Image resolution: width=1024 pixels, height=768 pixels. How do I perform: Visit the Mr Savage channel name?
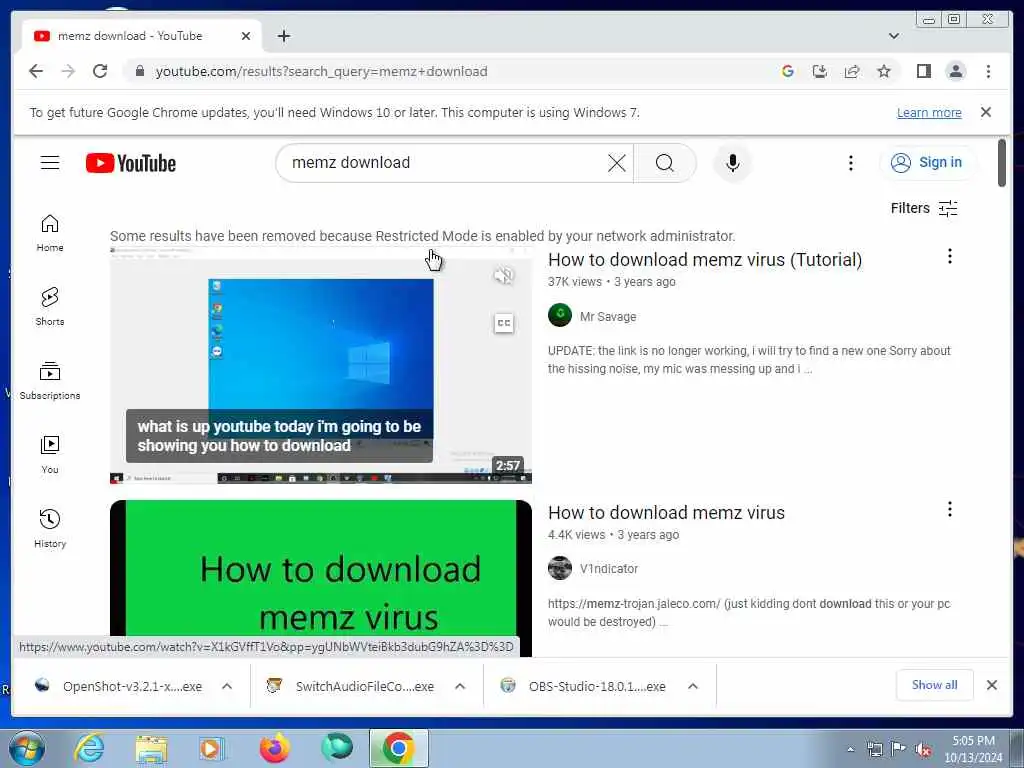(608, 316)
